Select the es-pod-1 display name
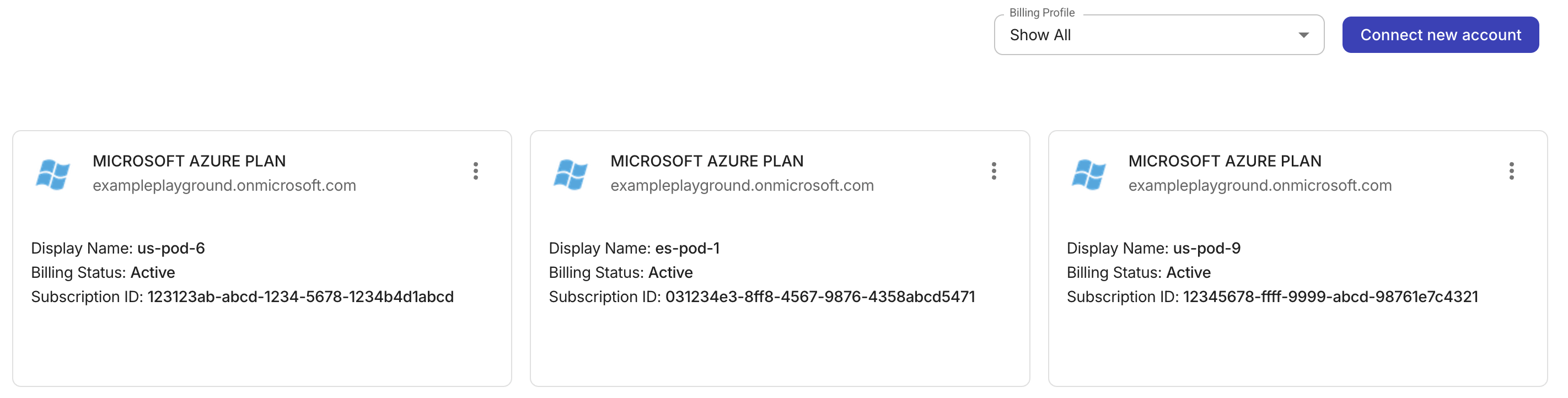Image resolution: width=1568 pixels, height=398 pixels. (687, 248)
